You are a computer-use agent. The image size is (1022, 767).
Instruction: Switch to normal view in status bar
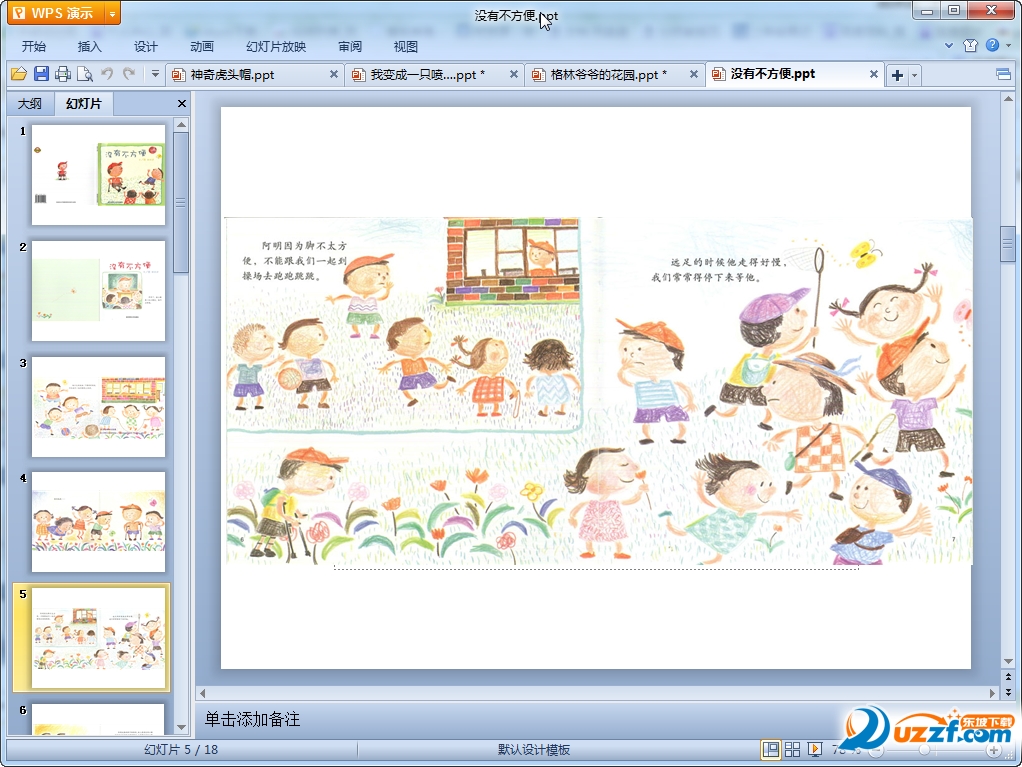pyautogui.click(x=770, y=749)
